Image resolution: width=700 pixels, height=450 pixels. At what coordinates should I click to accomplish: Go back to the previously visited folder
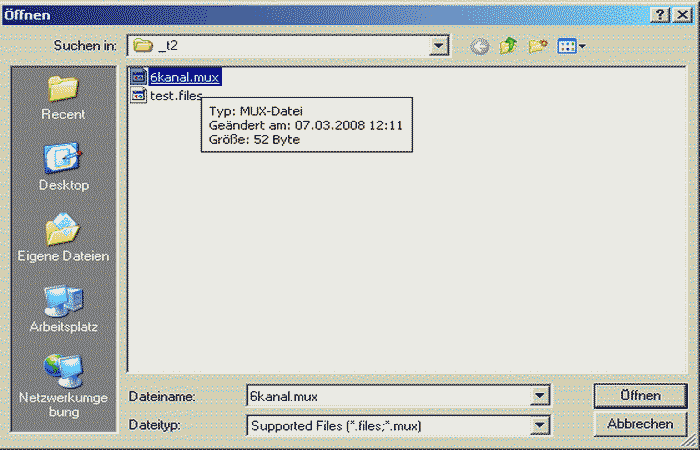tap(480, 46)
